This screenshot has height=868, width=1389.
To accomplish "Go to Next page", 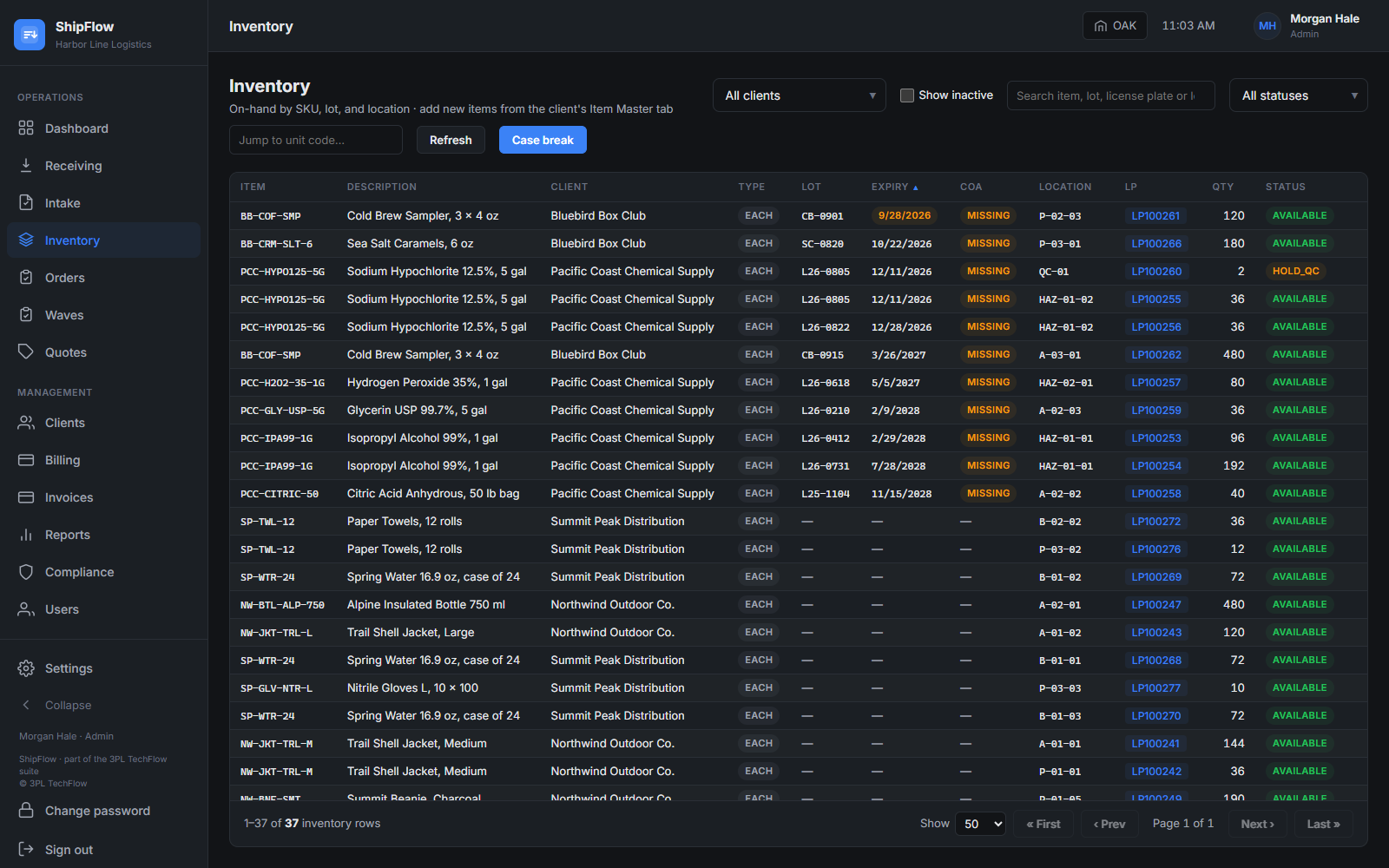I will click(1257, 824).
